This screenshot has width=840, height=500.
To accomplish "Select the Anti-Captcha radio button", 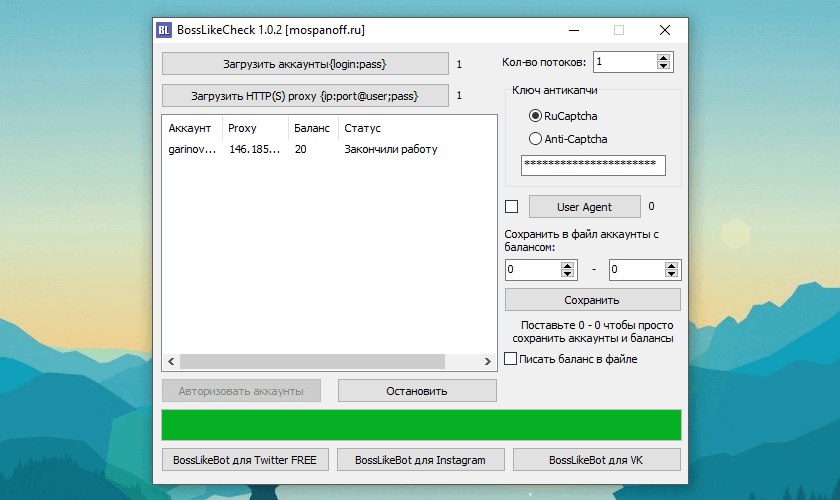I will (x=535, y=139).
